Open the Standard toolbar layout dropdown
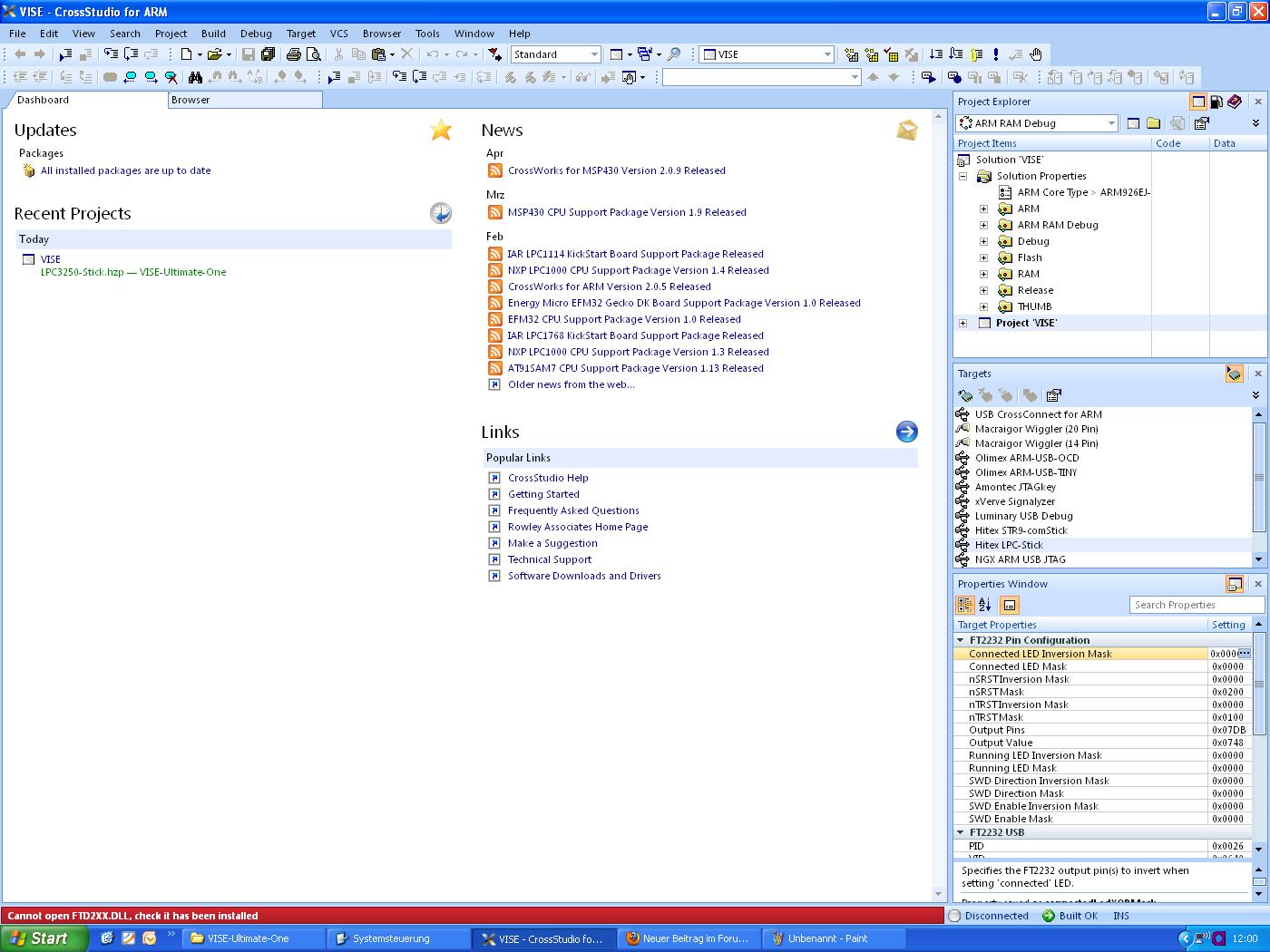The image size is (1270, 952). [x=594, y=54]
